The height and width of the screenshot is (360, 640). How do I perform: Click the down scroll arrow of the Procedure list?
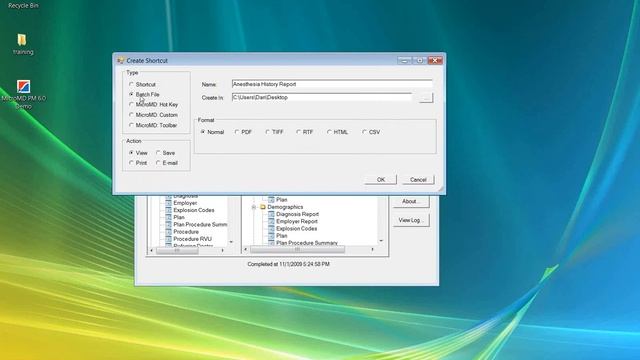point(231,242)
